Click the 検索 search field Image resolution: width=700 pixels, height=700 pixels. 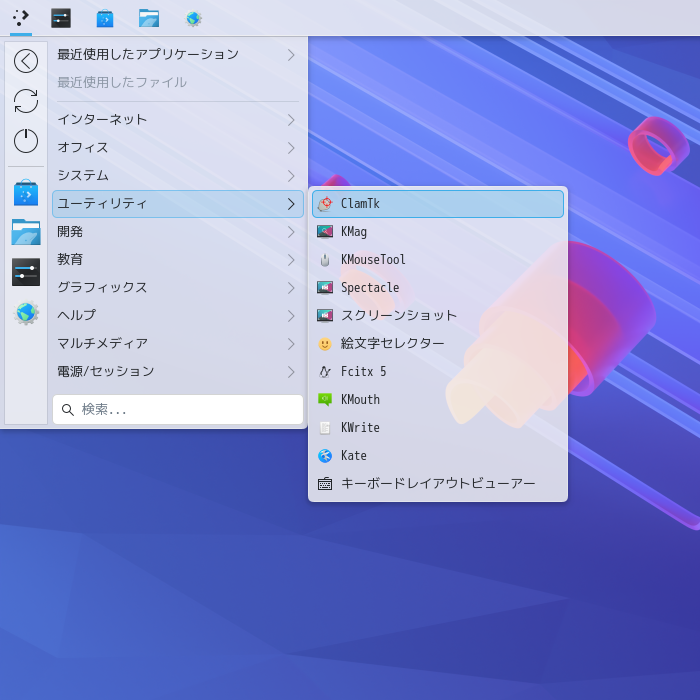[x=178, y=410]
